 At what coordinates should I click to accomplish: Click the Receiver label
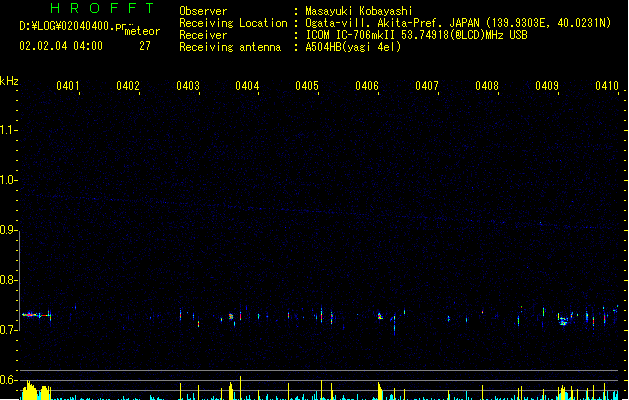point(203,35)
